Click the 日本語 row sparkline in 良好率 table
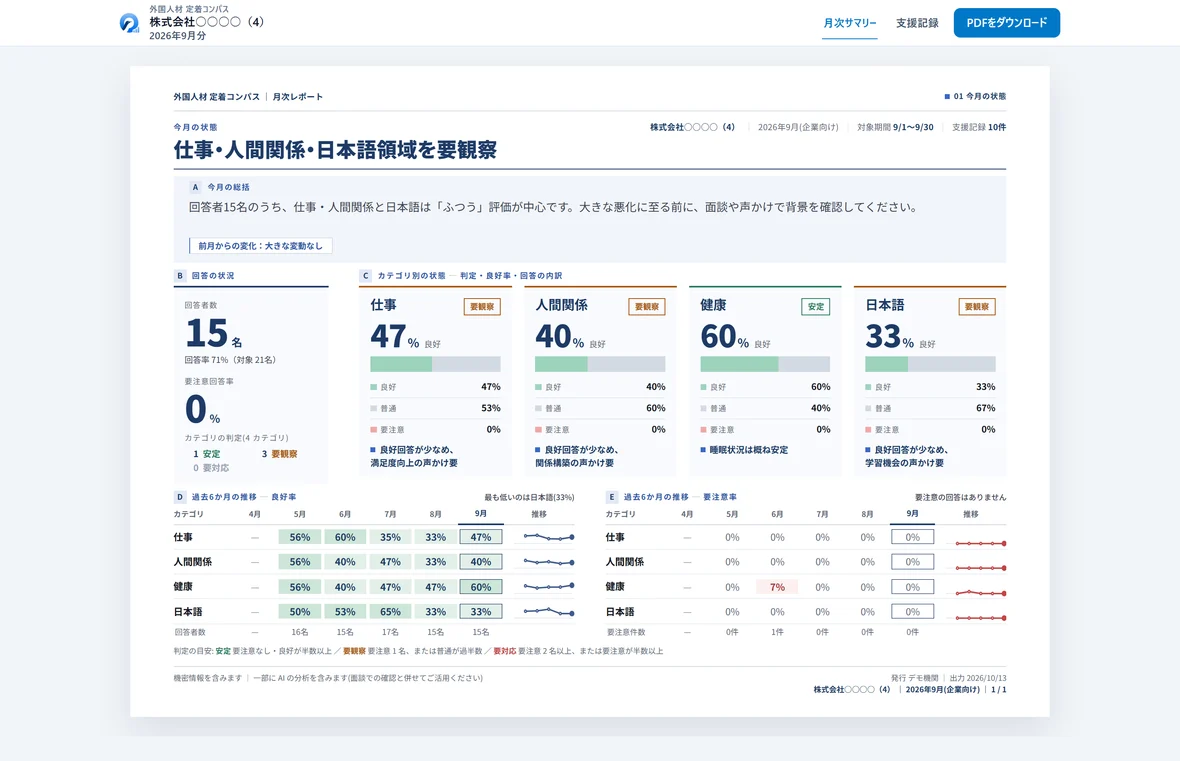This screenshot has height=761, width=1180. [x=549, y=611]
